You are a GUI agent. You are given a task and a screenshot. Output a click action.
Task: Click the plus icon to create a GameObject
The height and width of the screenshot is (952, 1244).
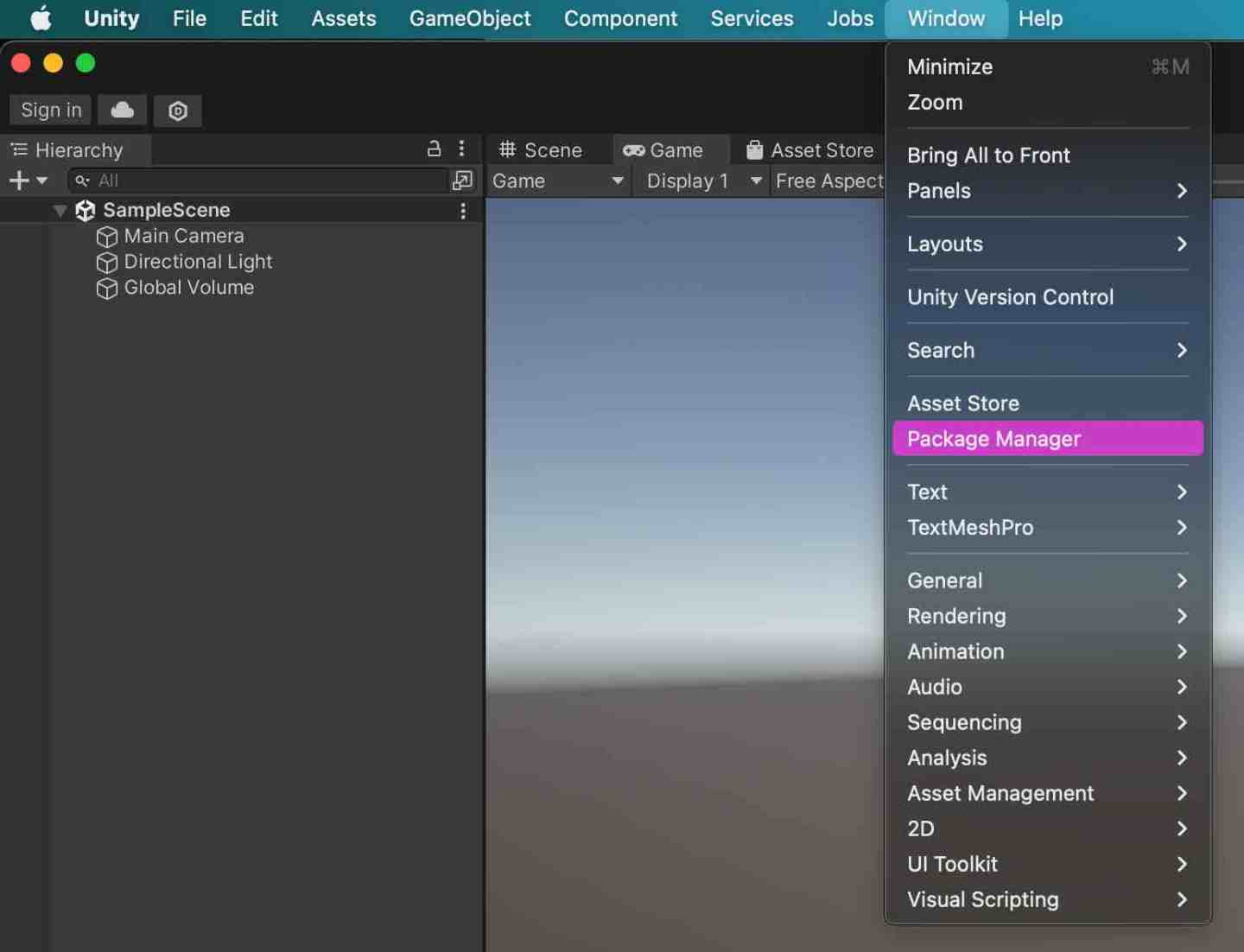[18, 181]
